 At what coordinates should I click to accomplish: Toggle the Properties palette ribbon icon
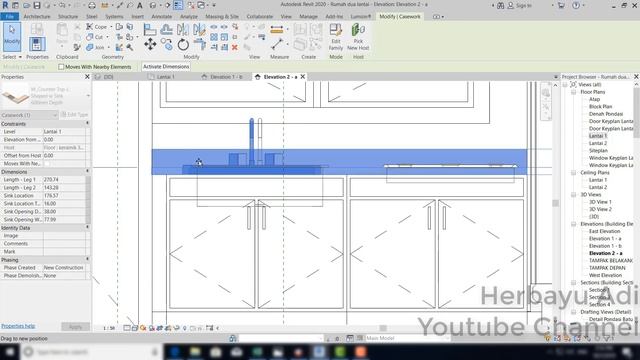[x=37, y=44]
